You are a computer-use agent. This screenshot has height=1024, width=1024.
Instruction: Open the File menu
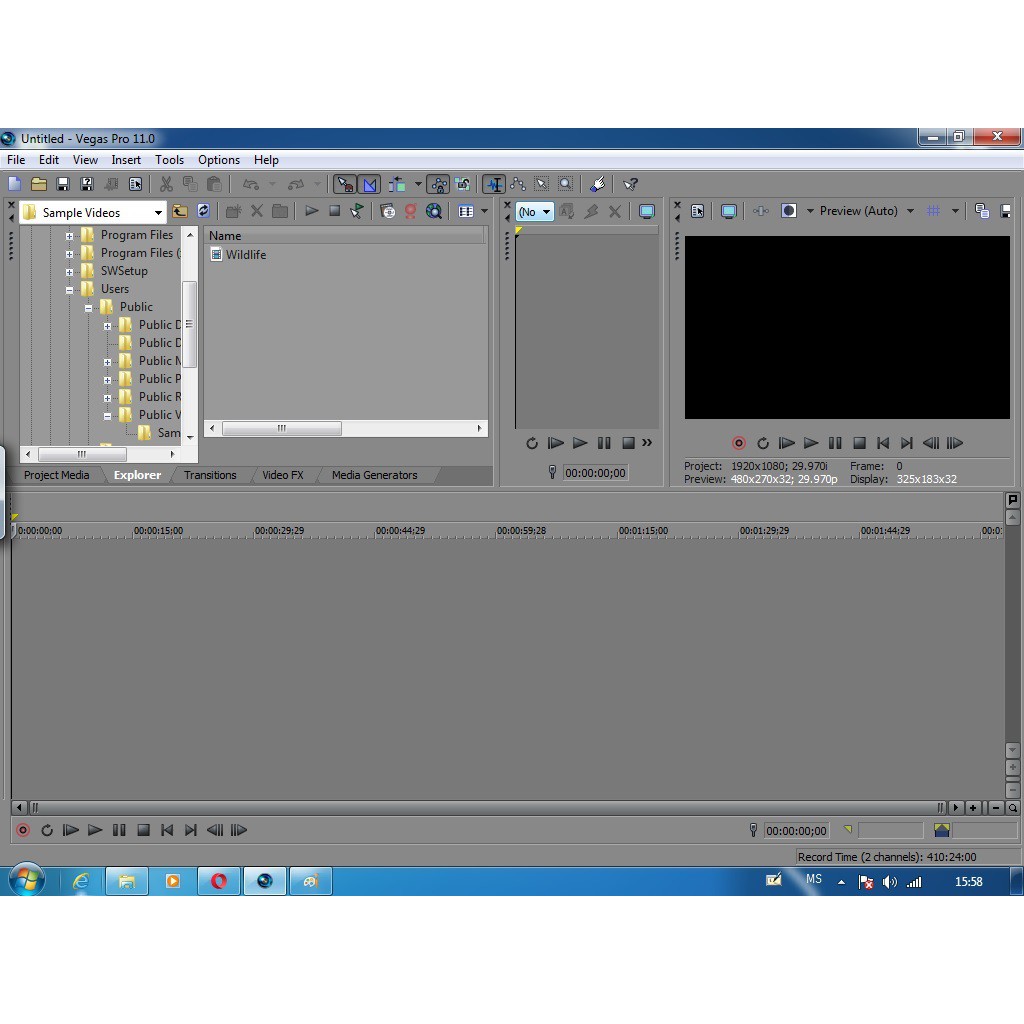(x=16, y=160)
